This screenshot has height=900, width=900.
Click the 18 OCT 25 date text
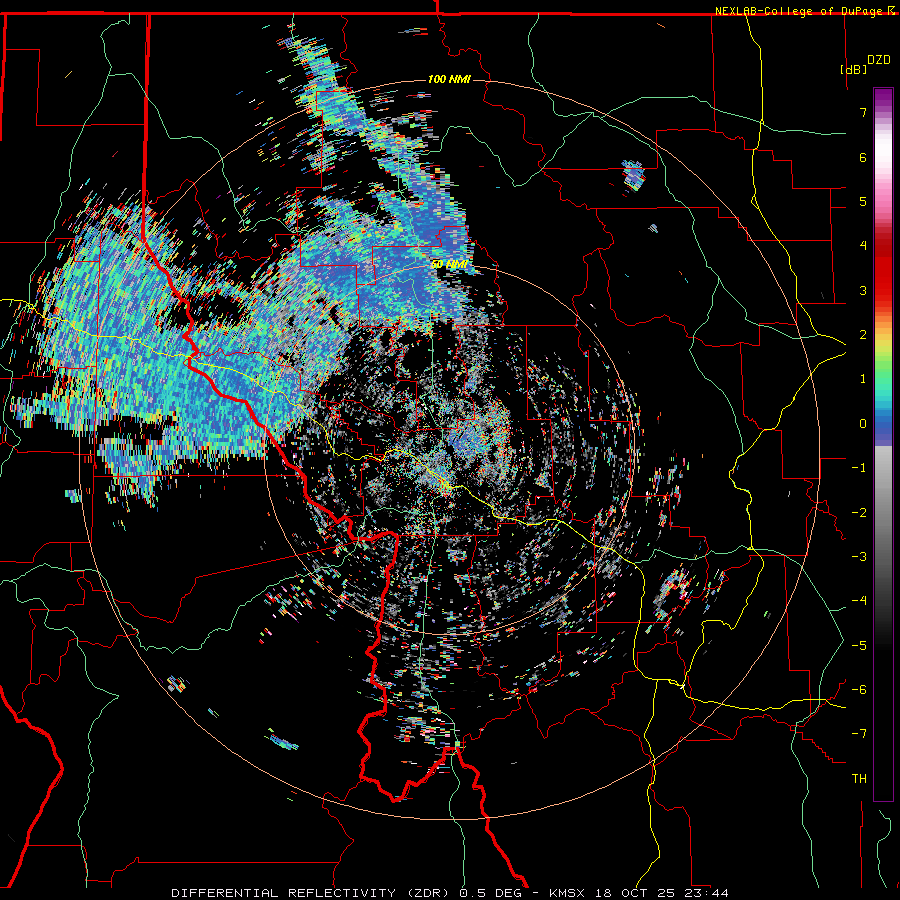point(635,893)
